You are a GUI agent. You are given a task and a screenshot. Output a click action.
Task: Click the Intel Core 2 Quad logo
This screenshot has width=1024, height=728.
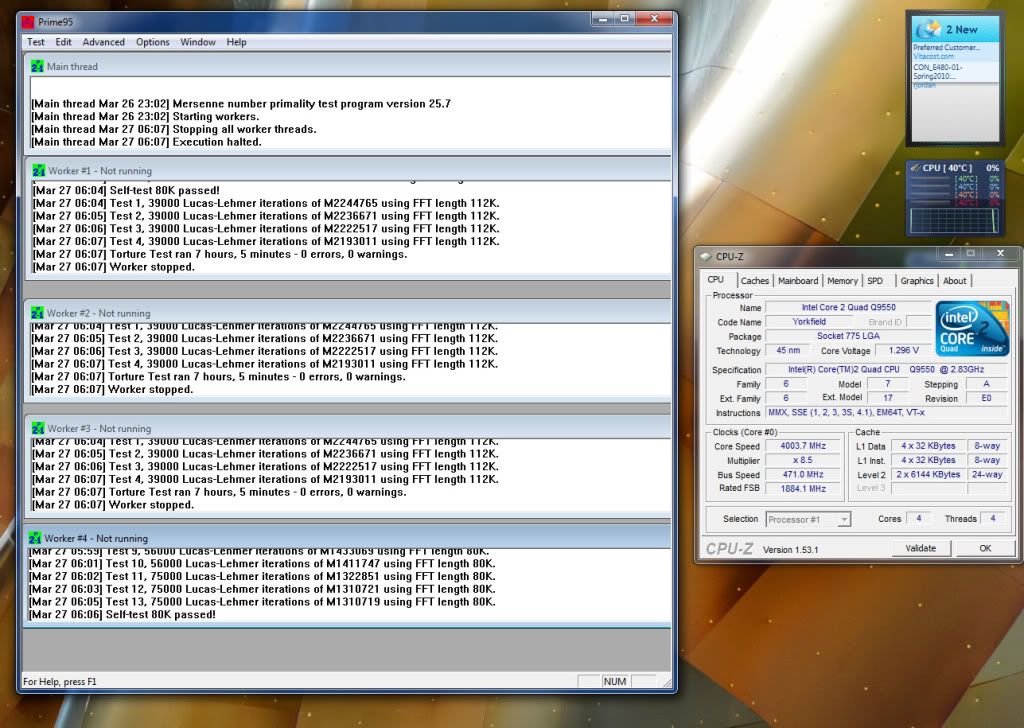point(972,328)
